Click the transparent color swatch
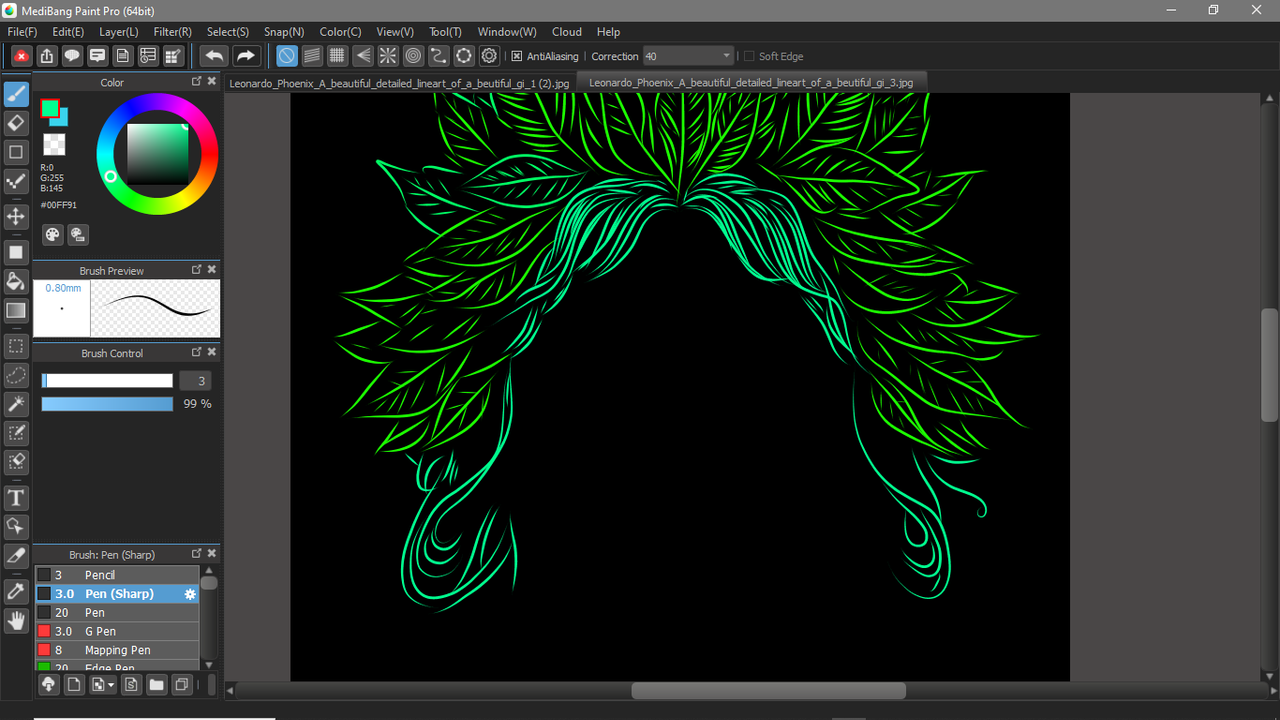1280x720 pixels. (x=54, y=145)
